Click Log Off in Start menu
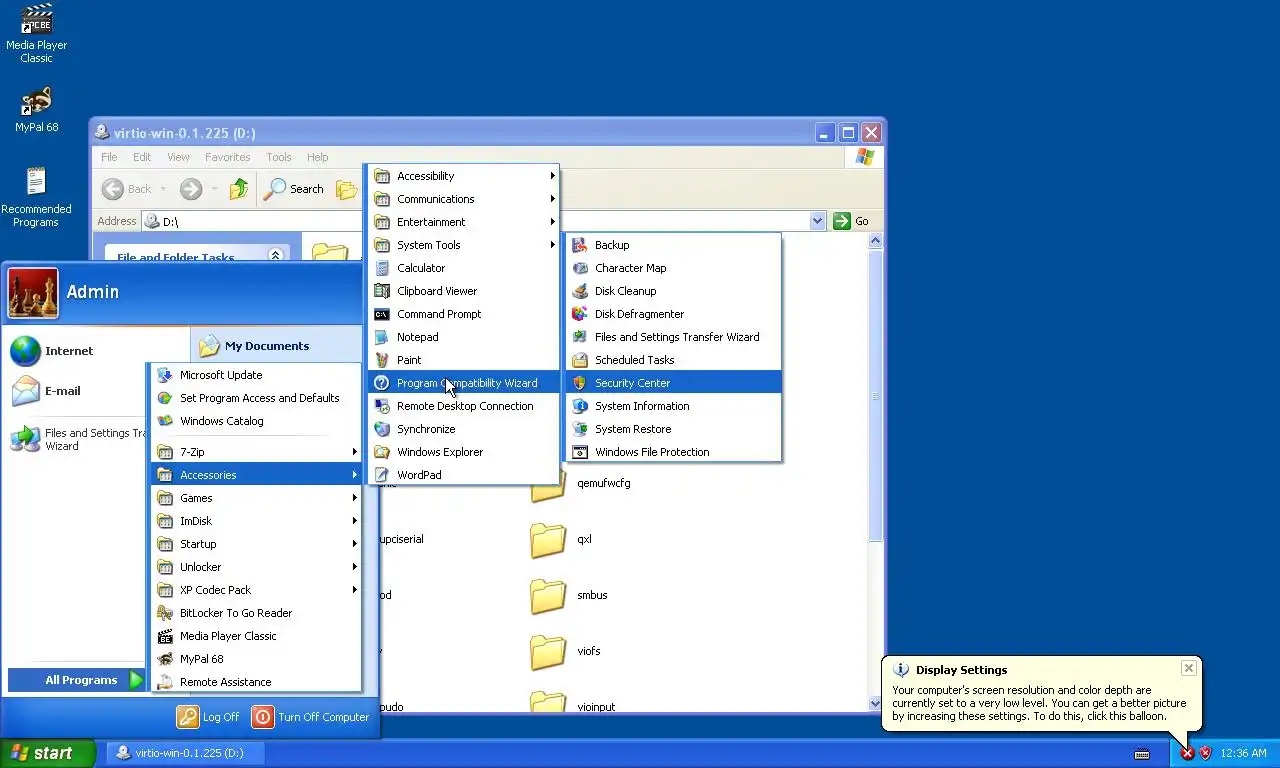Viewport: 1280px width, 768px height. (209, 717)
